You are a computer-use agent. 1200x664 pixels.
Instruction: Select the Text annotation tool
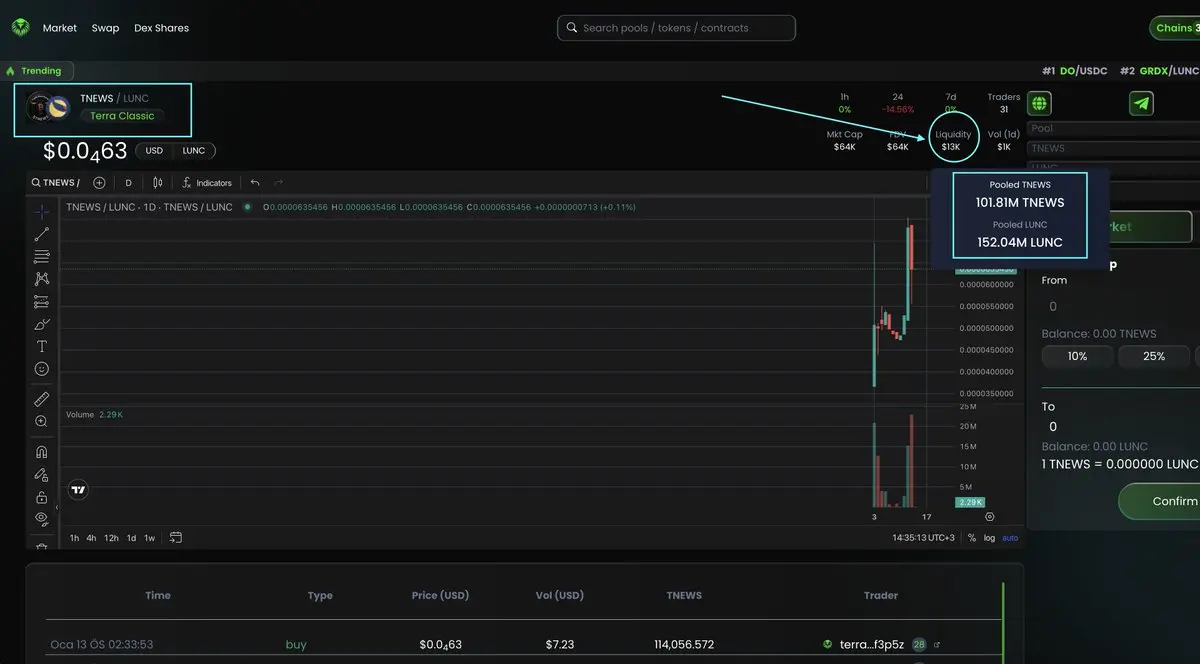pos(42,346)
